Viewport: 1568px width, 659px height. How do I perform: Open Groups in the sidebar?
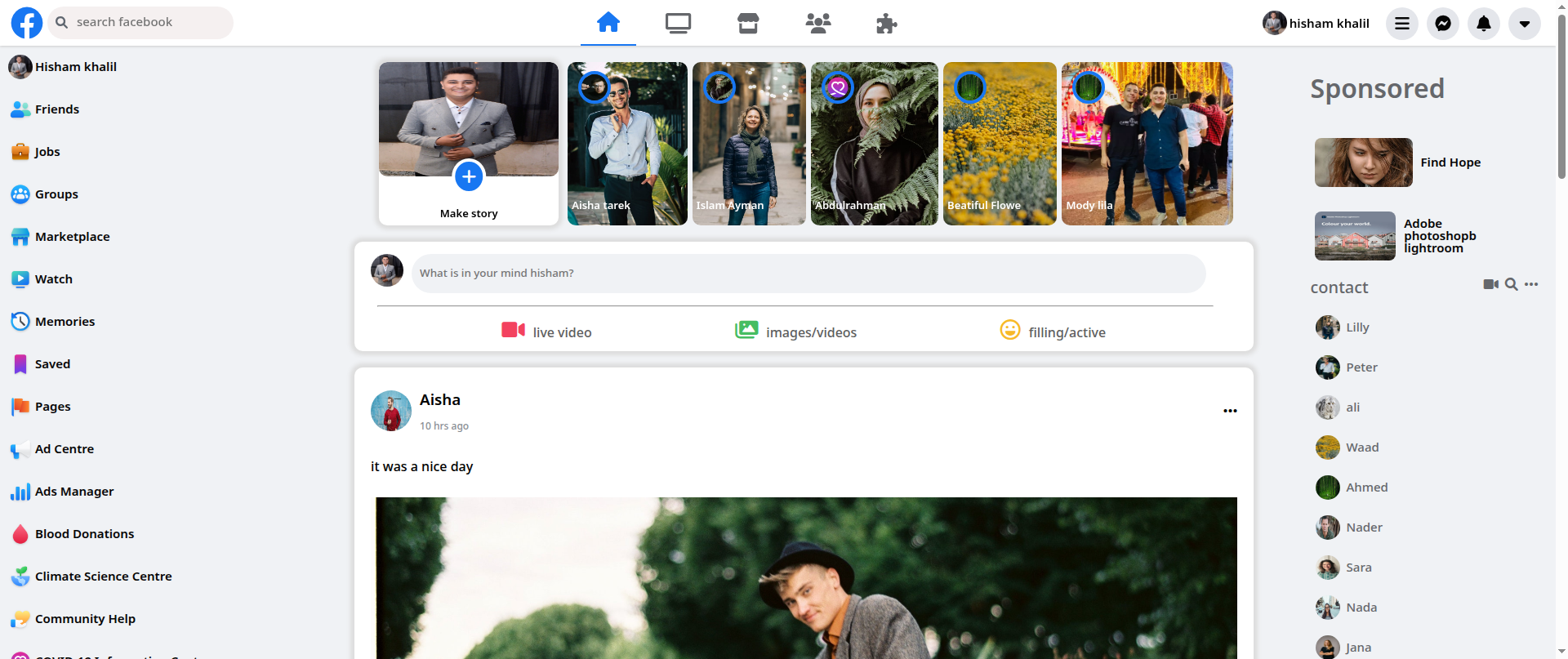[x=44, y=194]
